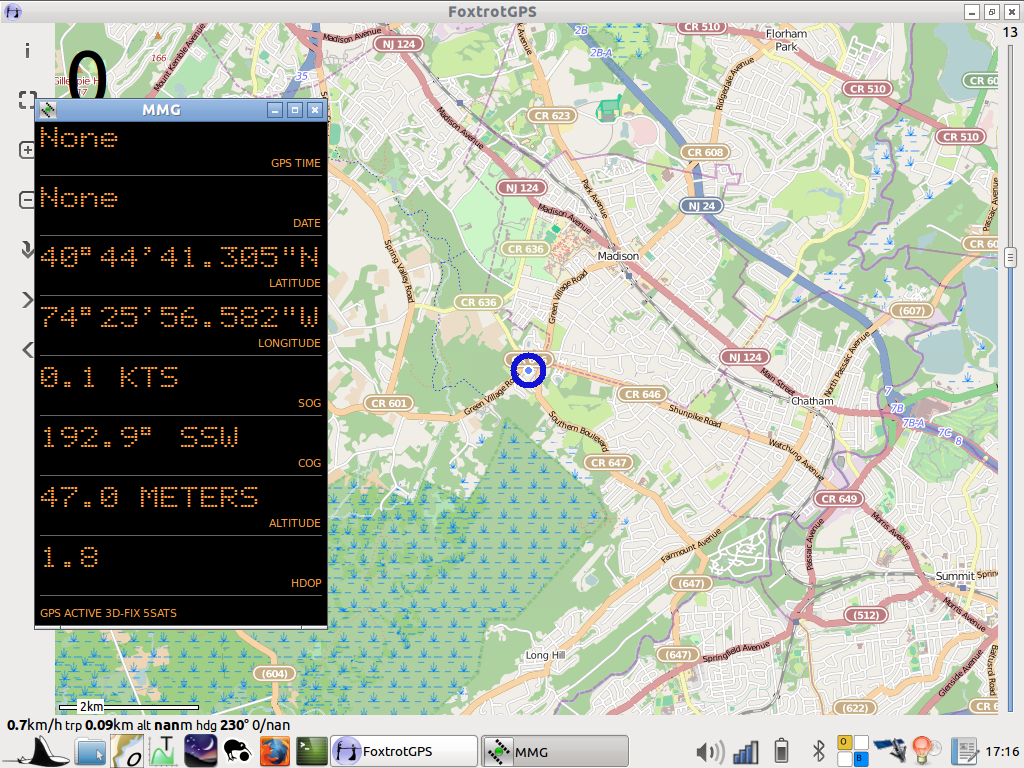Open the terminal launcher icon
The image size is (1024, 768).
[x=312, y=751]
